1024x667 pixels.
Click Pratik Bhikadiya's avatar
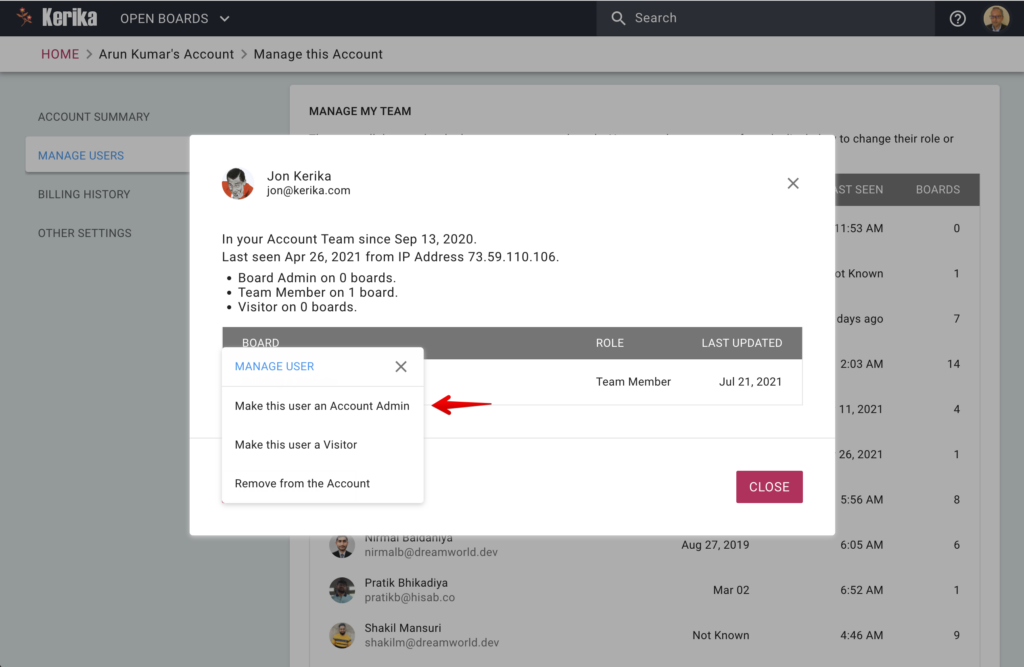click(342, 590)
